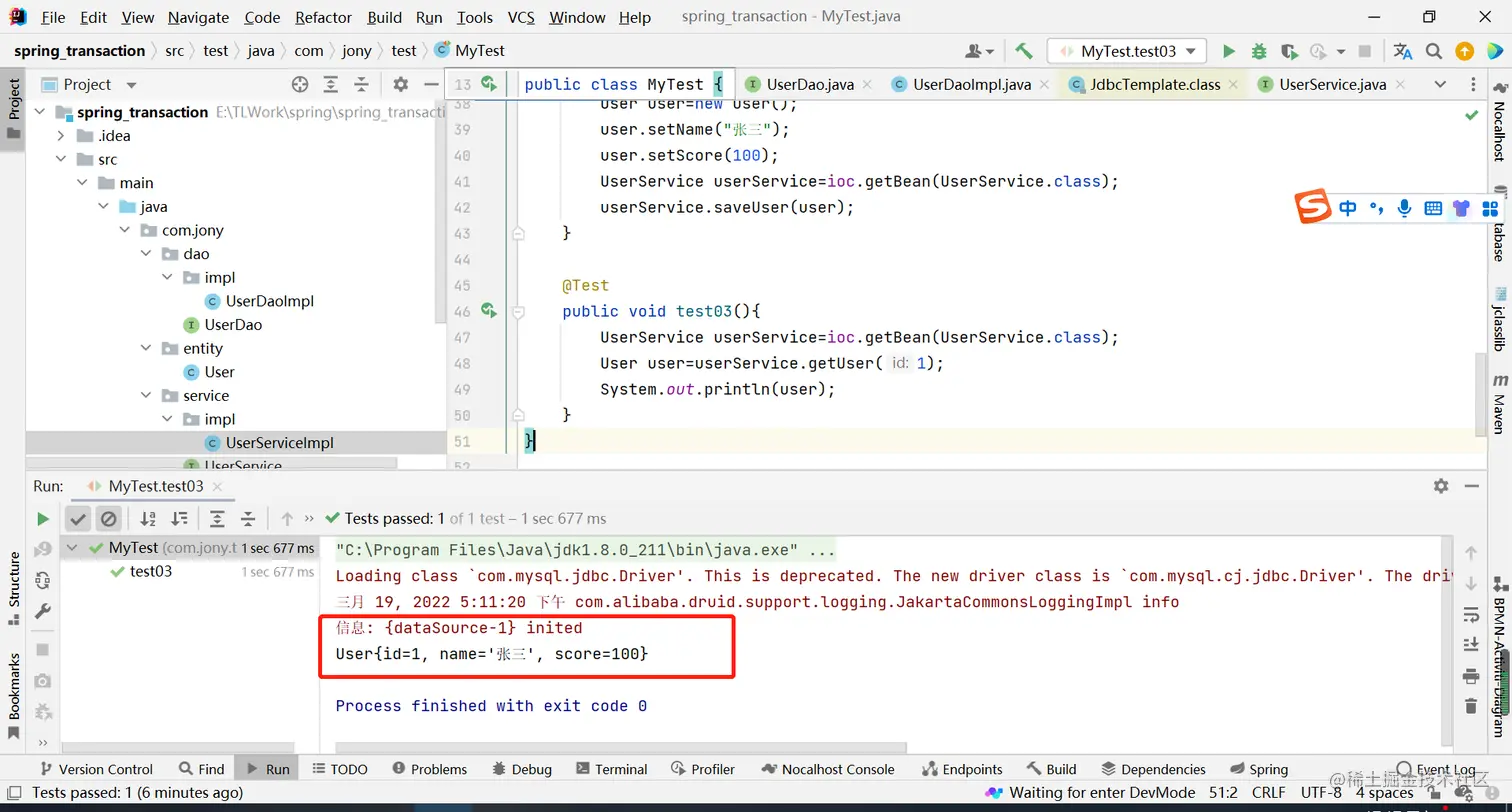1512x812 pixels.
Task: Show the hidden editor tabs list
Action: click(1440, 85)
